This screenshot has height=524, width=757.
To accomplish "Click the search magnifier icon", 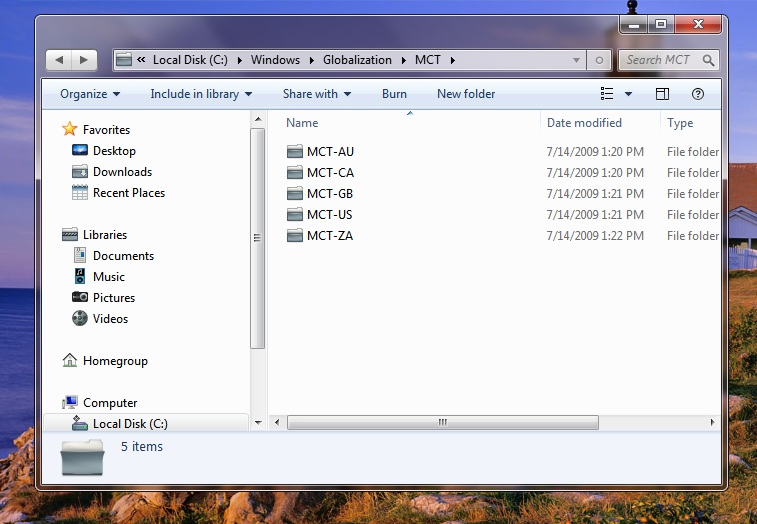I will point(708,60).
